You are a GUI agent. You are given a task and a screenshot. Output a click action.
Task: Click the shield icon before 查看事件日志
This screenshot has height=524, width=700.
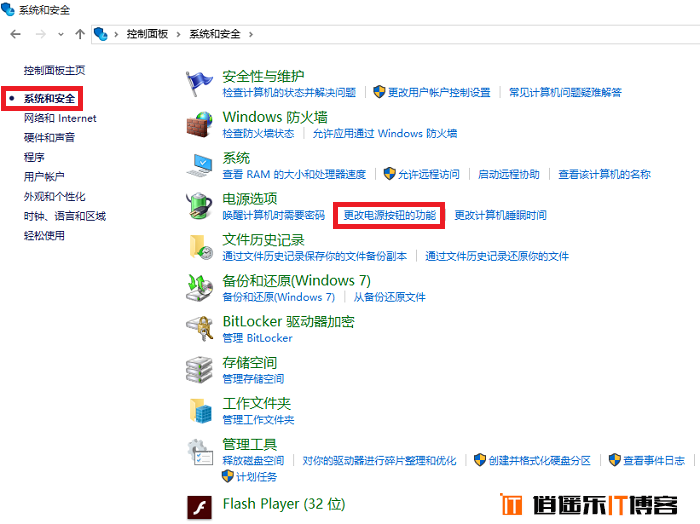tap(615, 460)
